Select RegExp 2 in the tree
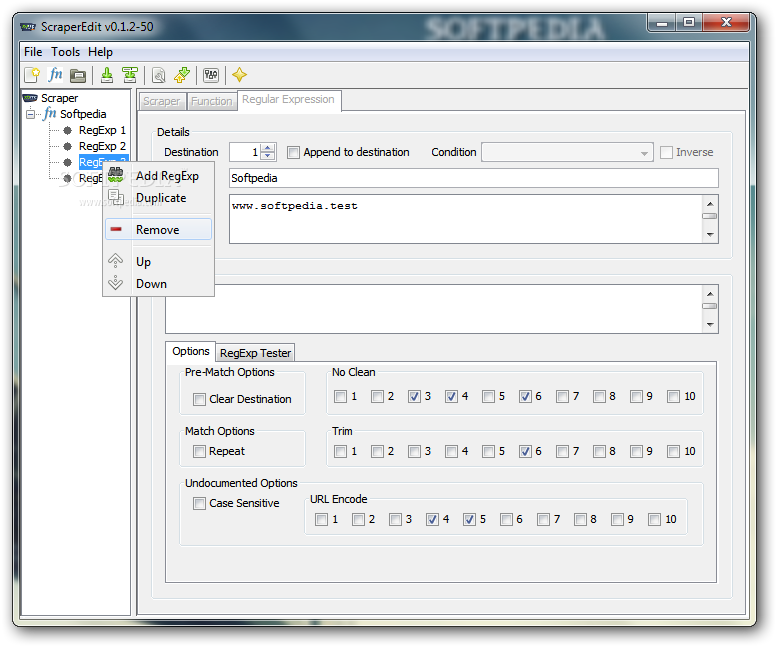Screen dimensions: 777x647 103,146
